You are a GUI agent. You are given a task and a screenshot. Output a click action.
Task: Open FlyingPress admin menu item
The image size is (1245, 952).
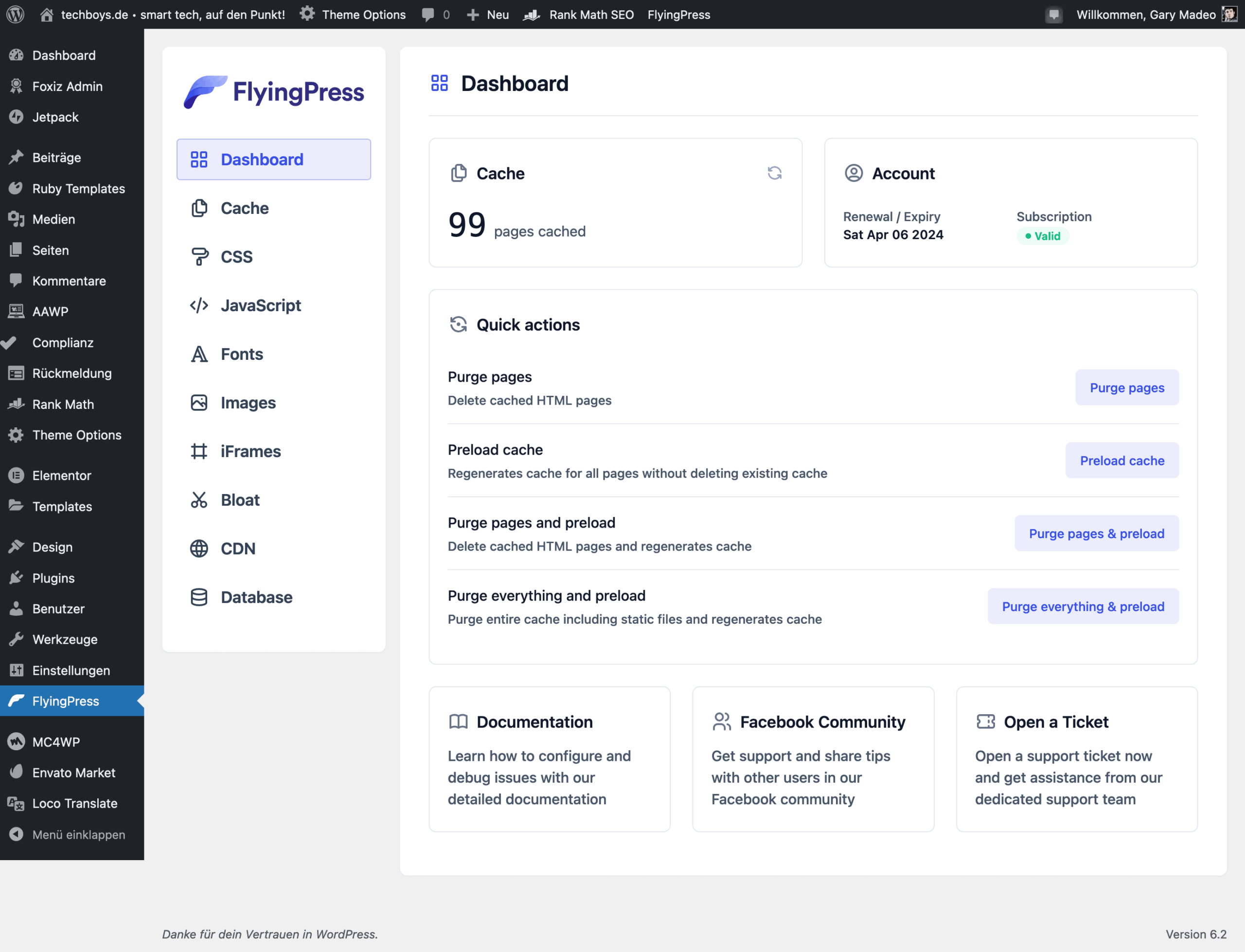click(x=65, y=700)
